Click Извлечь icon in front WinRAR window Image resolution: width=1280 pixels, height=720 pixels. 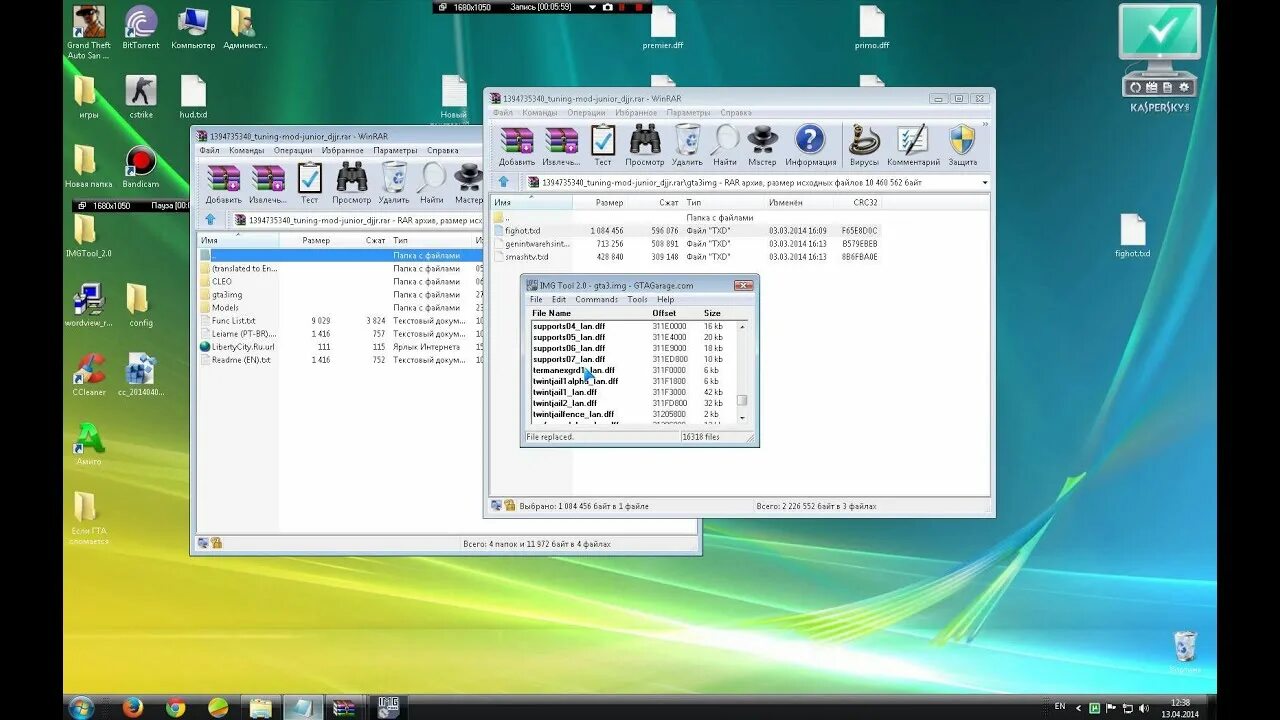pos(561,146)
